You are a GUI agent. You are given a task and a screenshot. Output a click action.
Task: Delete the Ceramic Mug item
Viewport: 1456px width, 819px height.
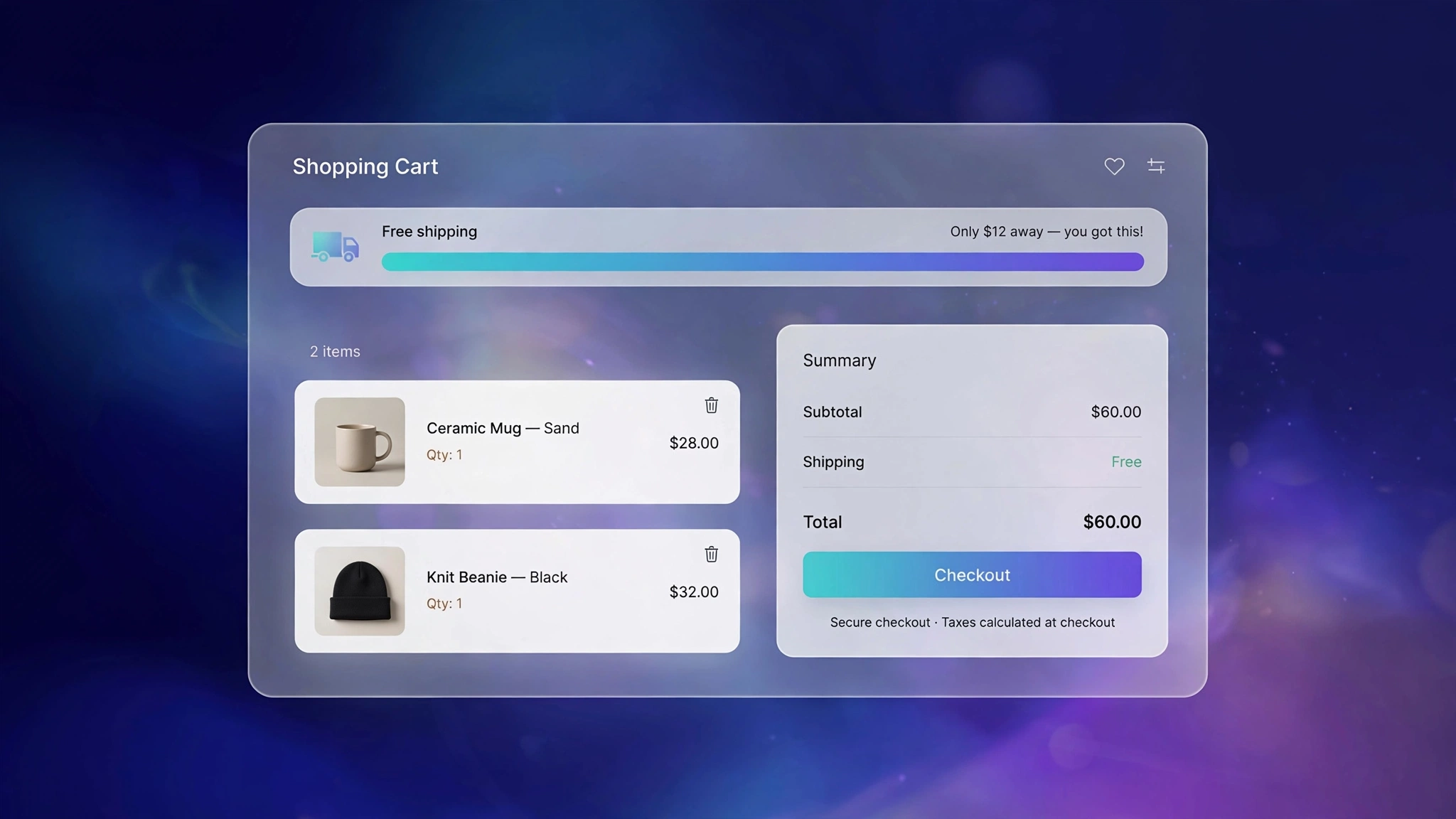pyautogui.click(x=711, y=405)
